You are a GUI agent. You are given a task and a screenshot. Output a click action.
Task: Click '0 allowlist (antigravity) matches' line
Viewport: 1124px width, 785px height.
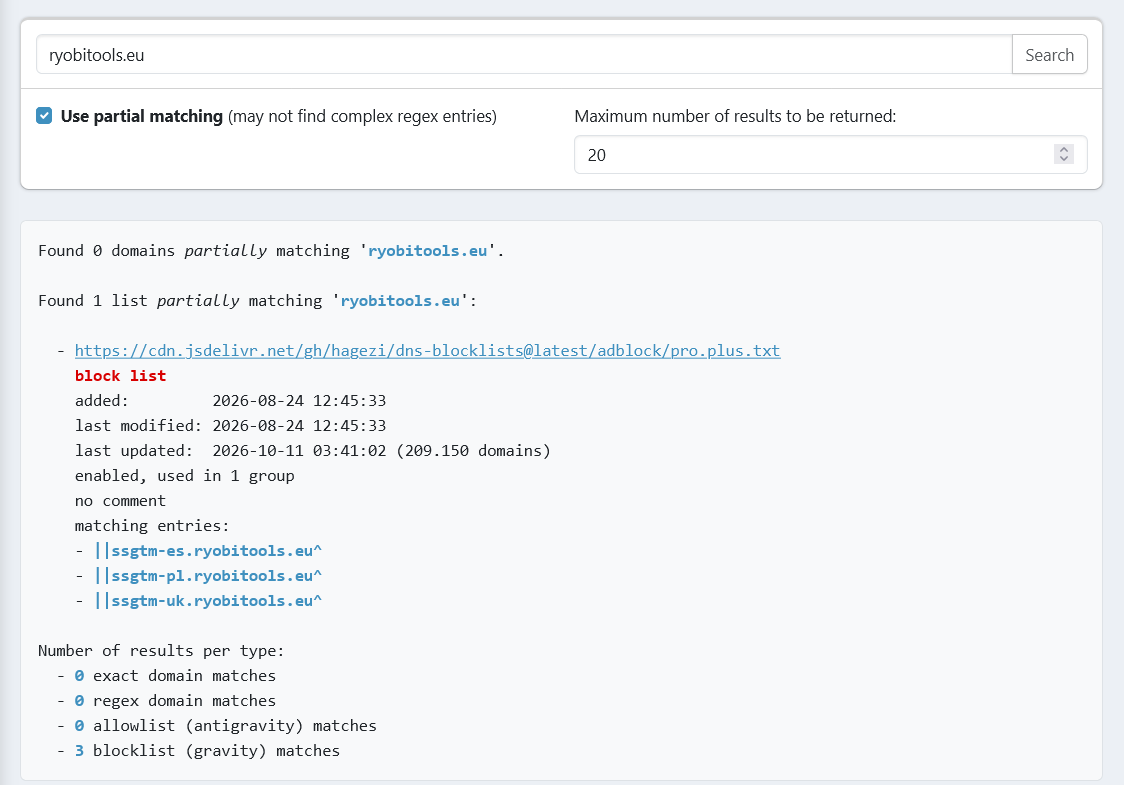[x=225, y=725]
